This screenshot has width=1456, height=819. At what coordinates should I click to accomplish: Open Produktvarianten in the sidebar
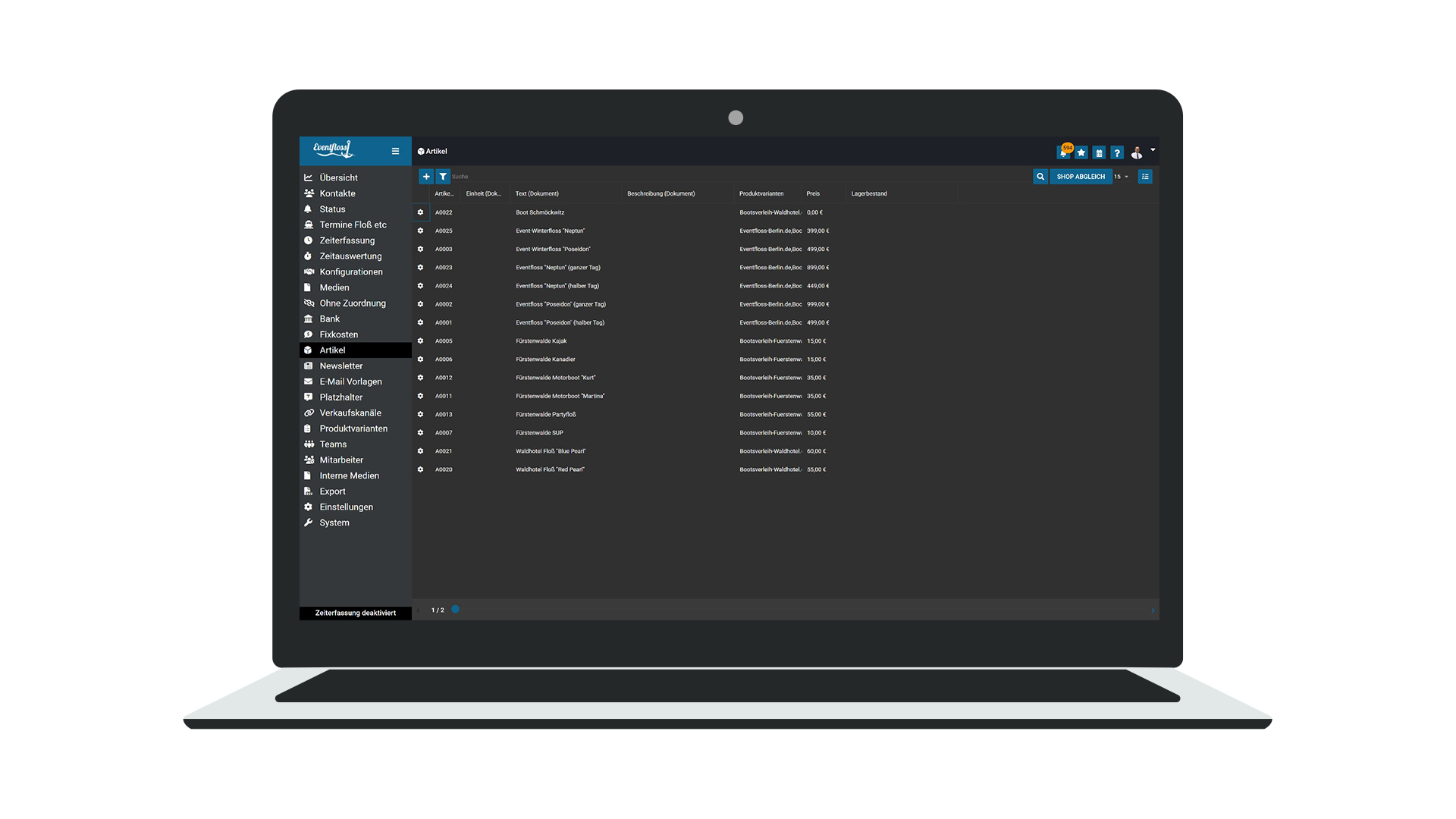click(x=353, y=428)
